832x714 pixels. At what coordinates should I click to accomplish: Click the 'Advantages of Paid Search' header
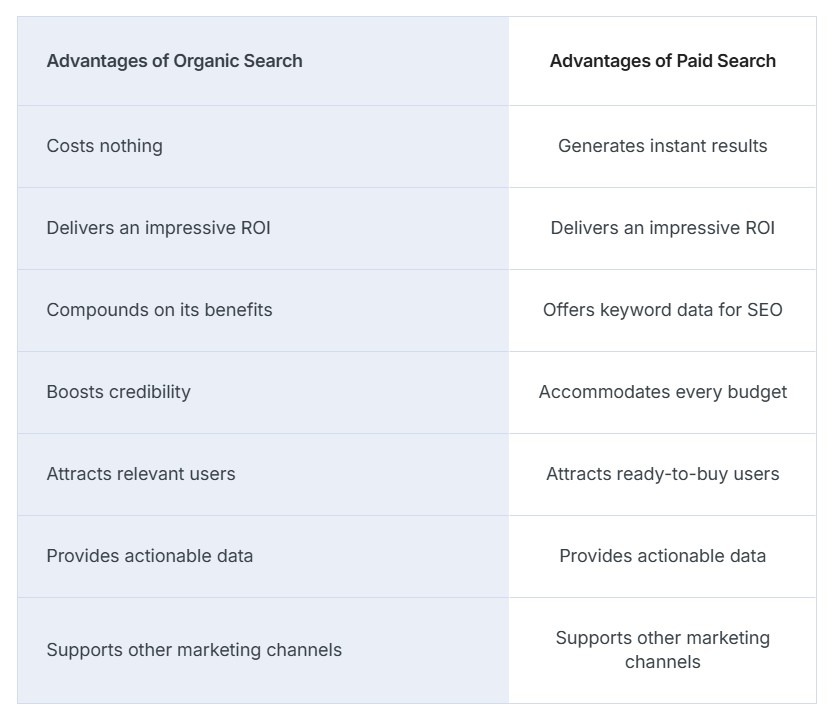tap(662, 61)
